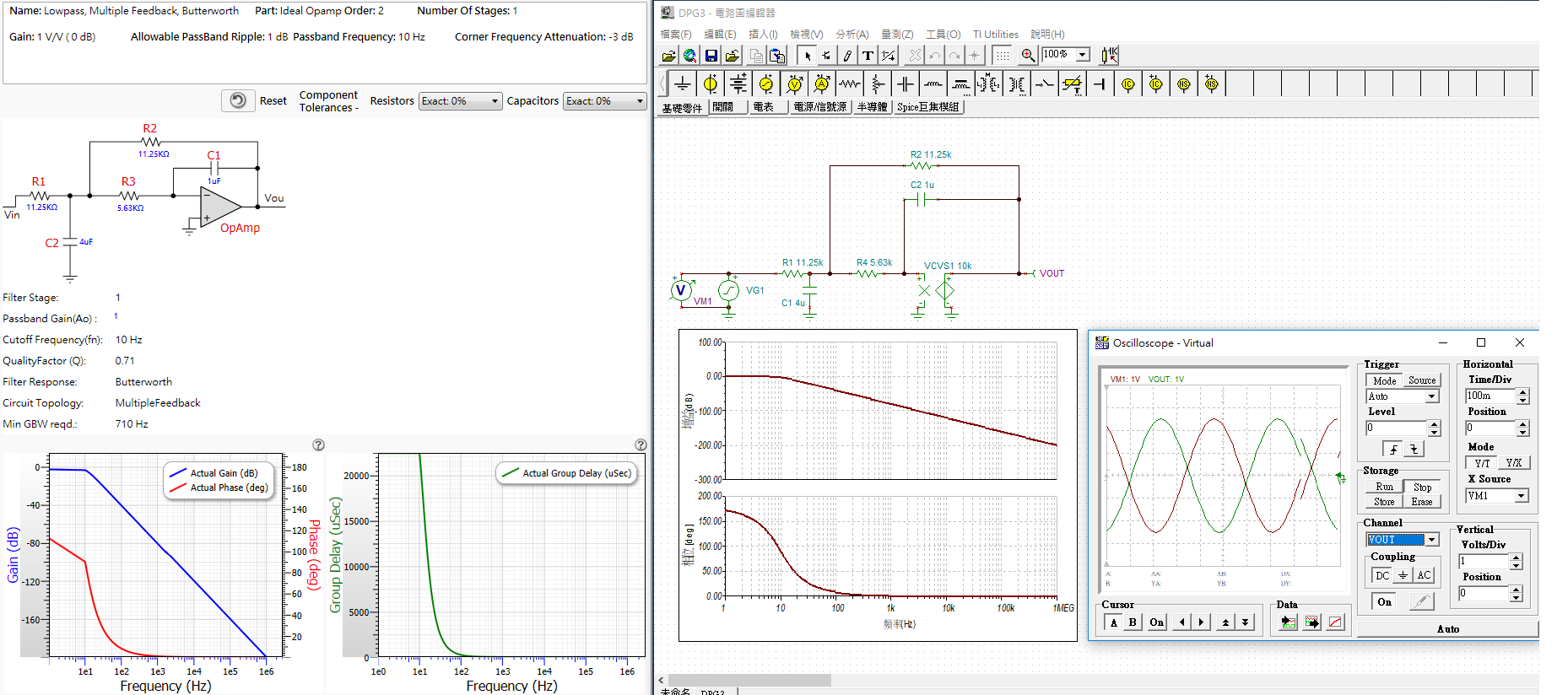Viewport: 1568px width, 695px height.
Task: Pick the capacitor component icon
Action: point(905,84)
